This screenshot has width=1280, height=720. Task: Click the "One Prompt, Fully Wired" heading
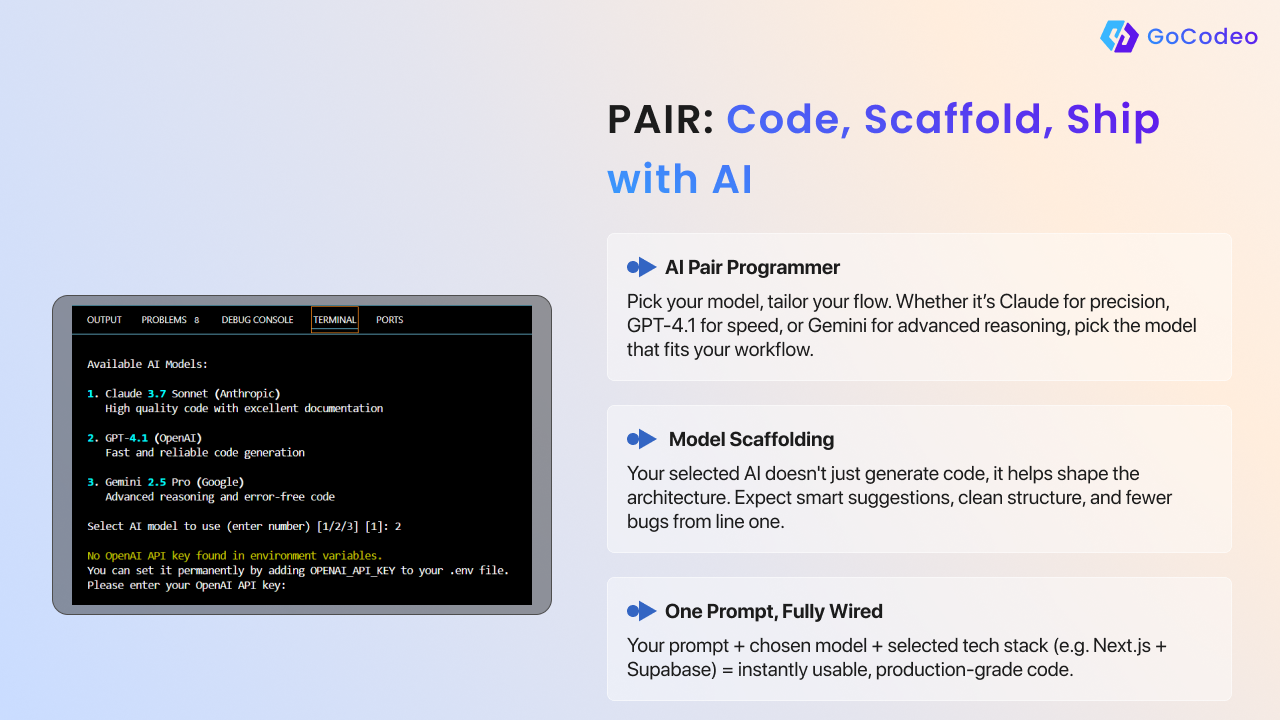(774, 611)
